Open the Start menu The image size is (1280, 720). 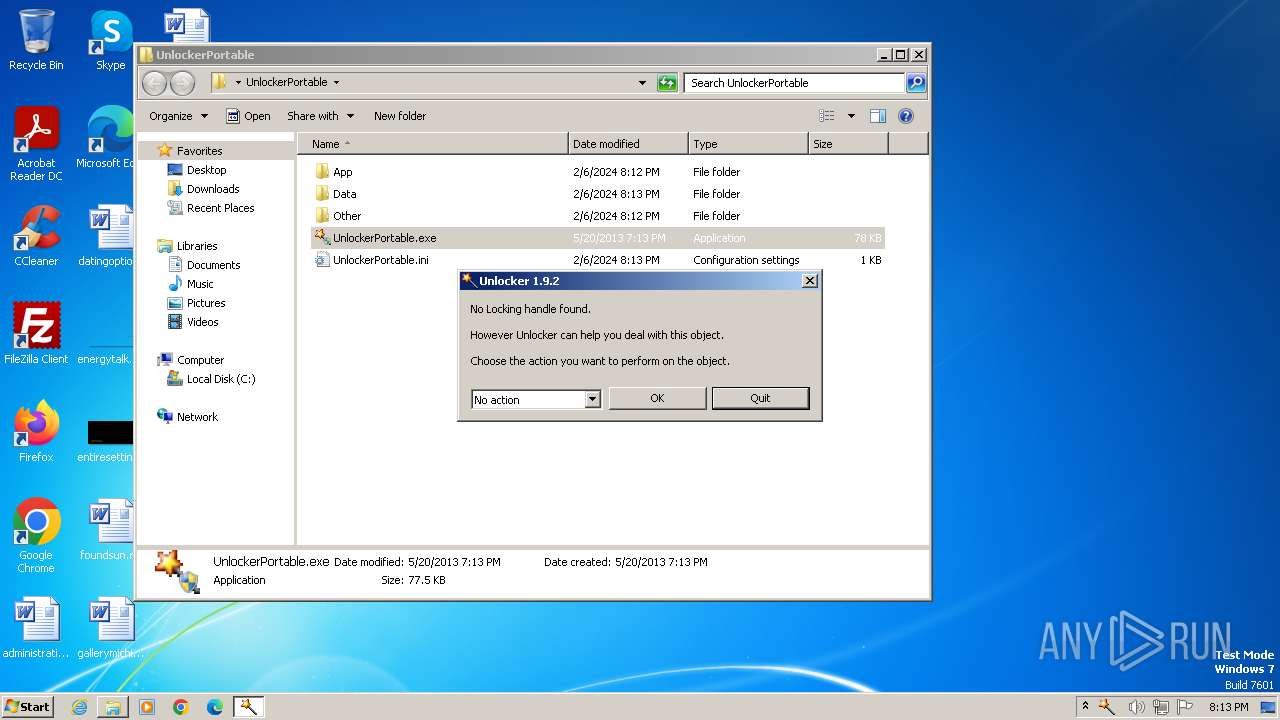point(27,707)
